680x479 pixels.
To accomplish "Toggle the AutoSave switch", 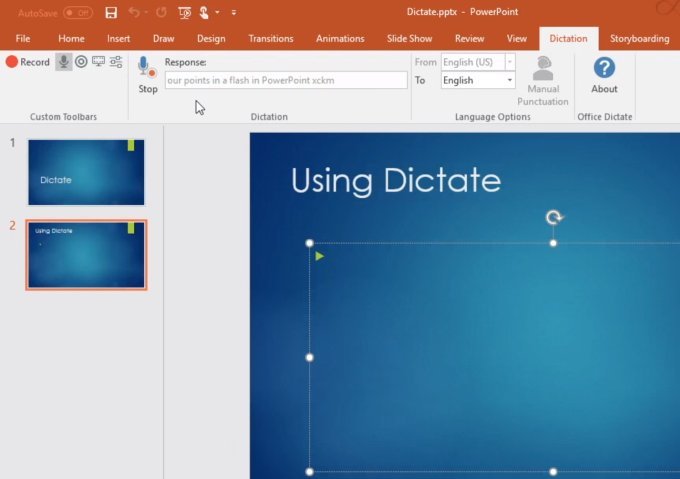I will (x=78, y=13).
